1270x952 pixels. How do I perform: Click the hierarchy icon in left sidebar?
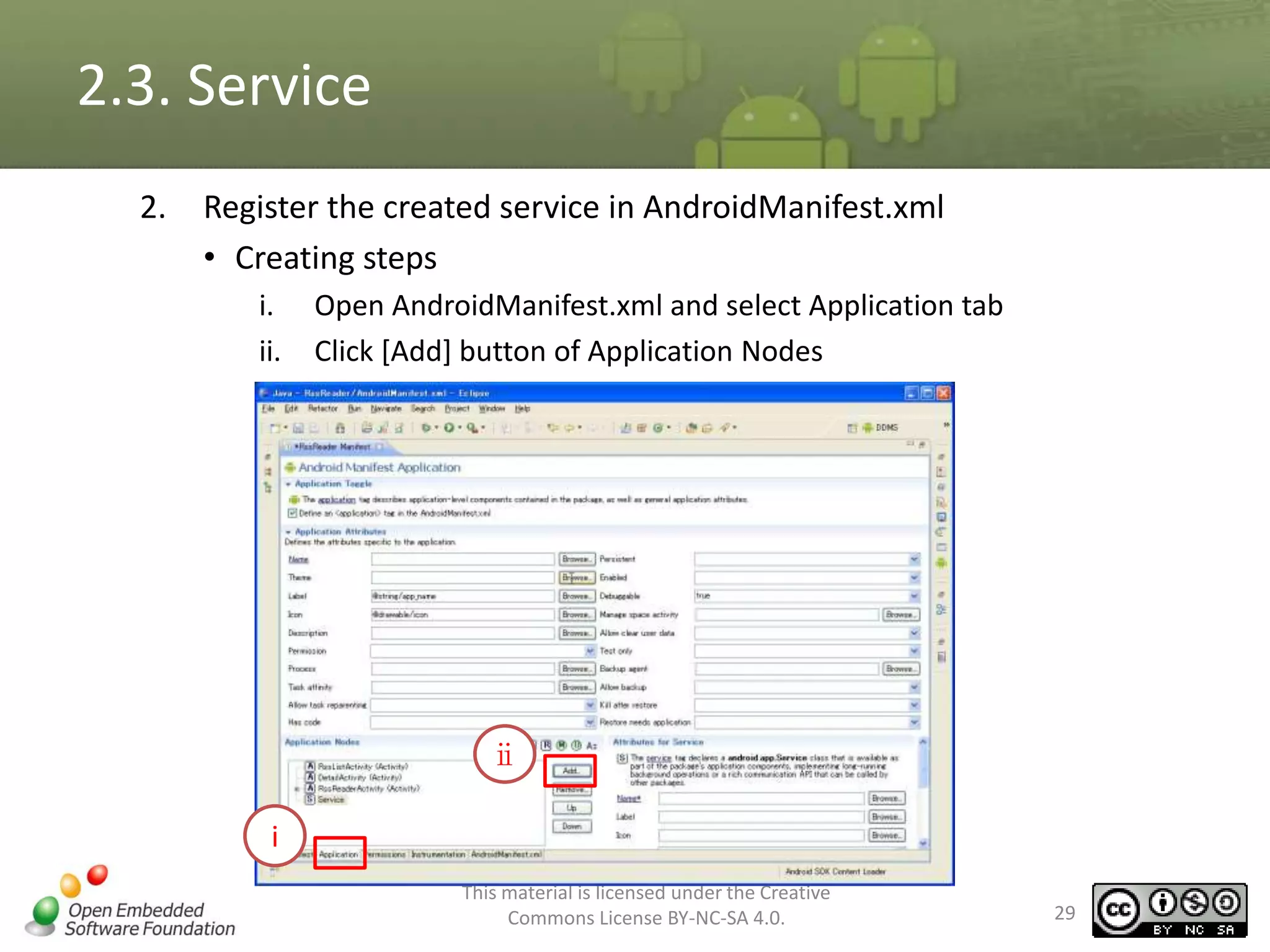268,488
